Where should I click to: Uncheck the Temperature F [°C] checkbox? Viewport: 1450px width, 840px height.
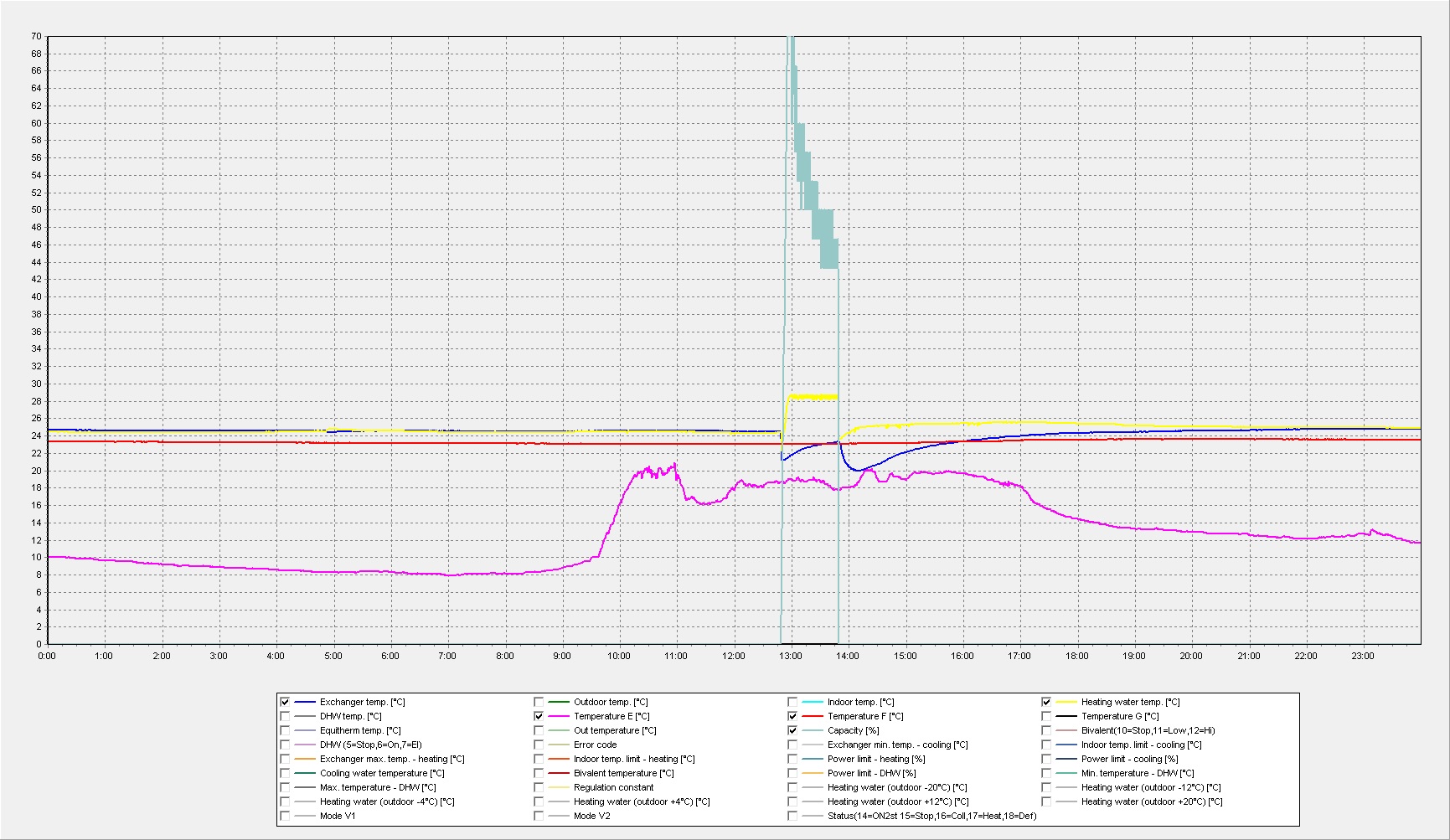point(792,716)
